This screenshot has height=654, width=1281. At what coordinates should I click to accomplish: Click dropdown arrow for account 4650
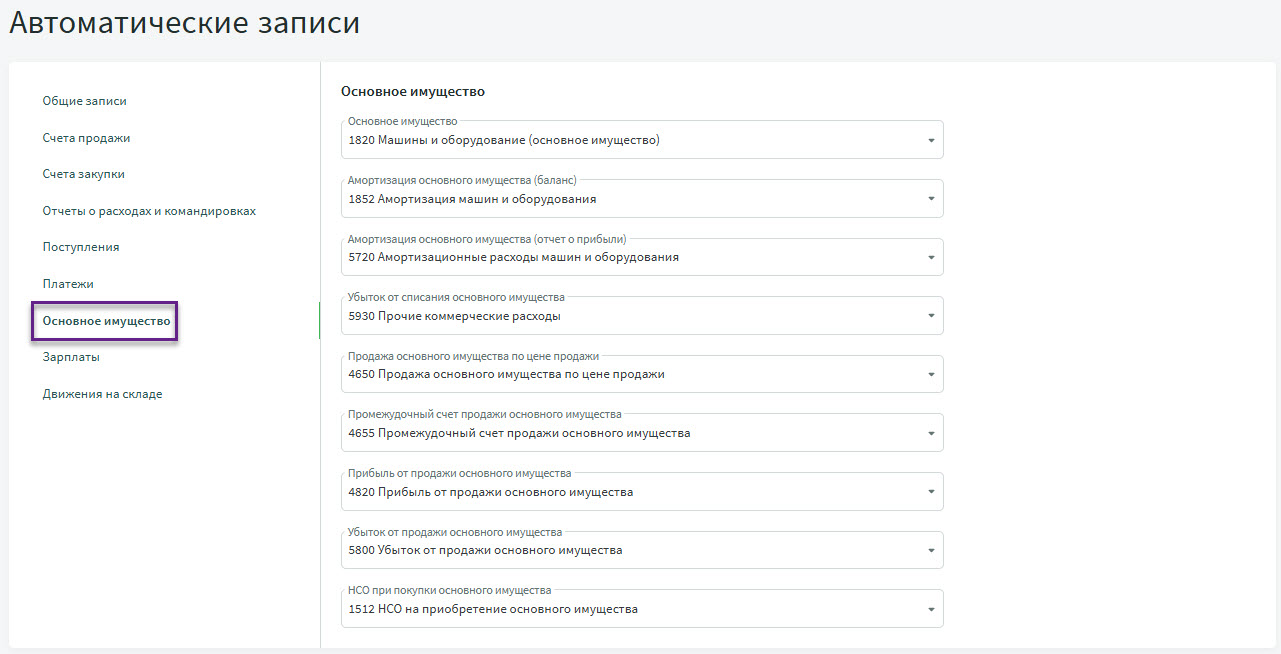pyautogui.click(x=930, y=375)
